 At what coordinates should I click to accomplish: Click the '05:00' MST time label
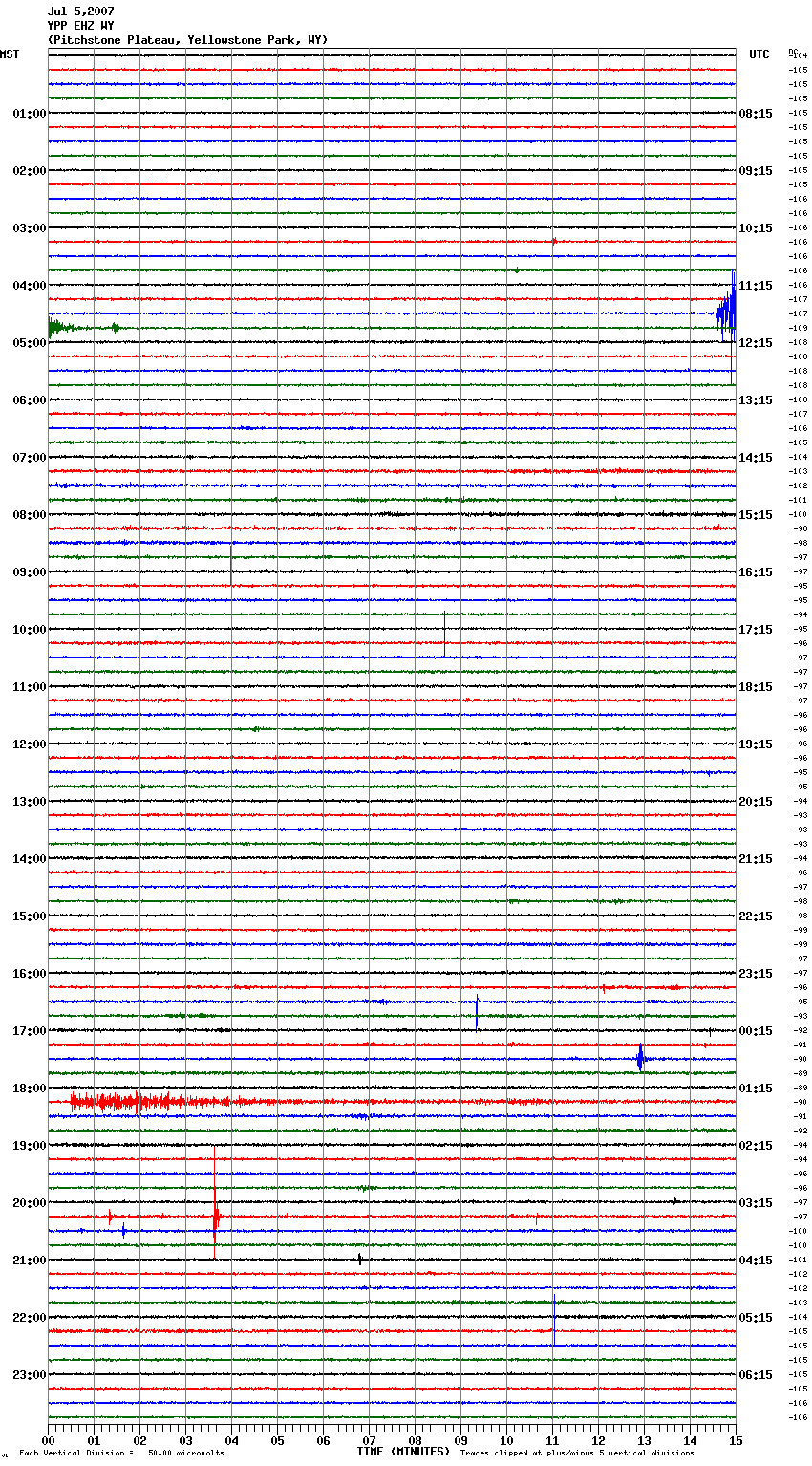[x=30, y=343]
